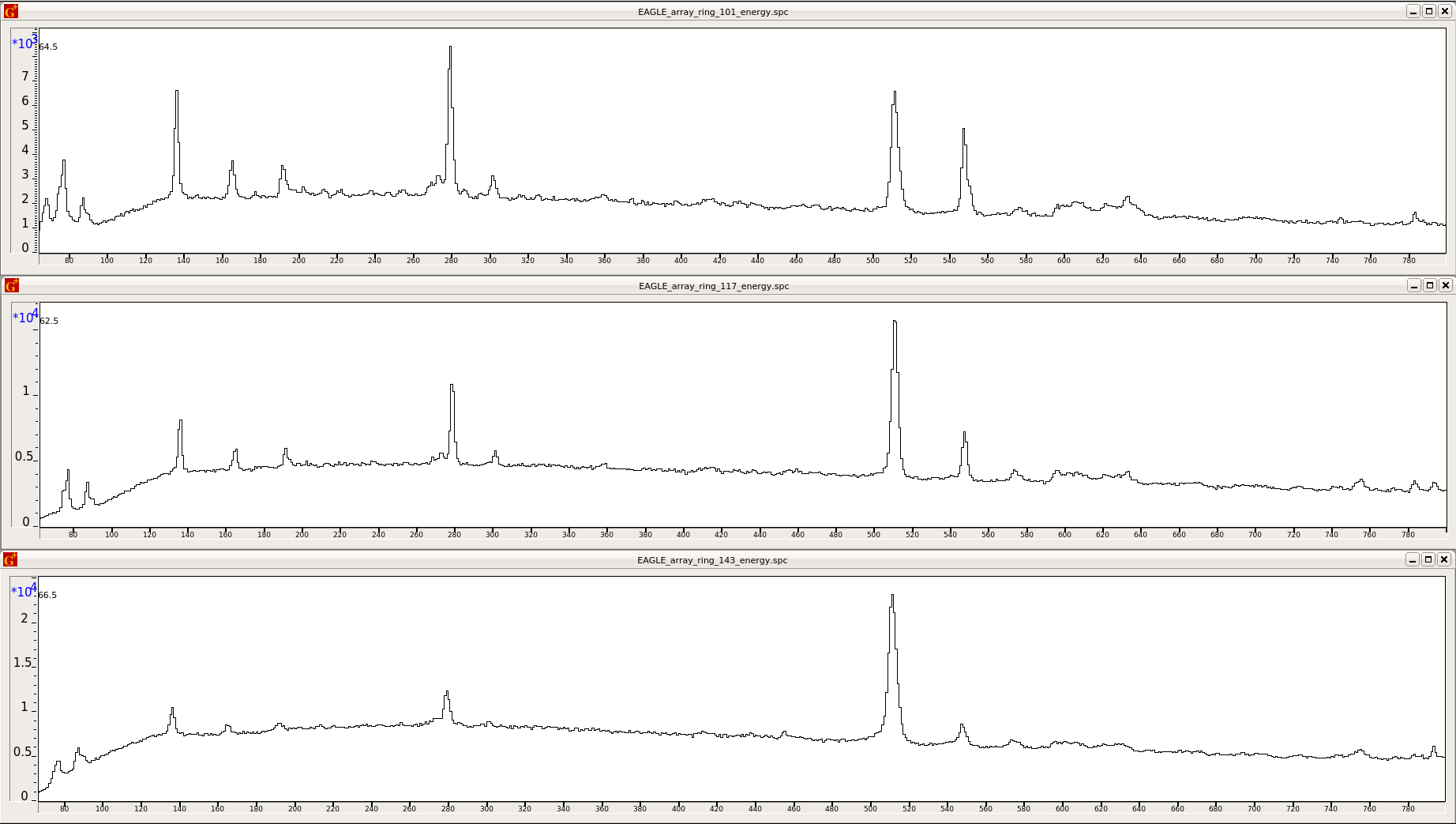Click the 62.5 cursor readout in ring_117
The height and width of the screenshot is (824, 1456).
coord(47,321)
